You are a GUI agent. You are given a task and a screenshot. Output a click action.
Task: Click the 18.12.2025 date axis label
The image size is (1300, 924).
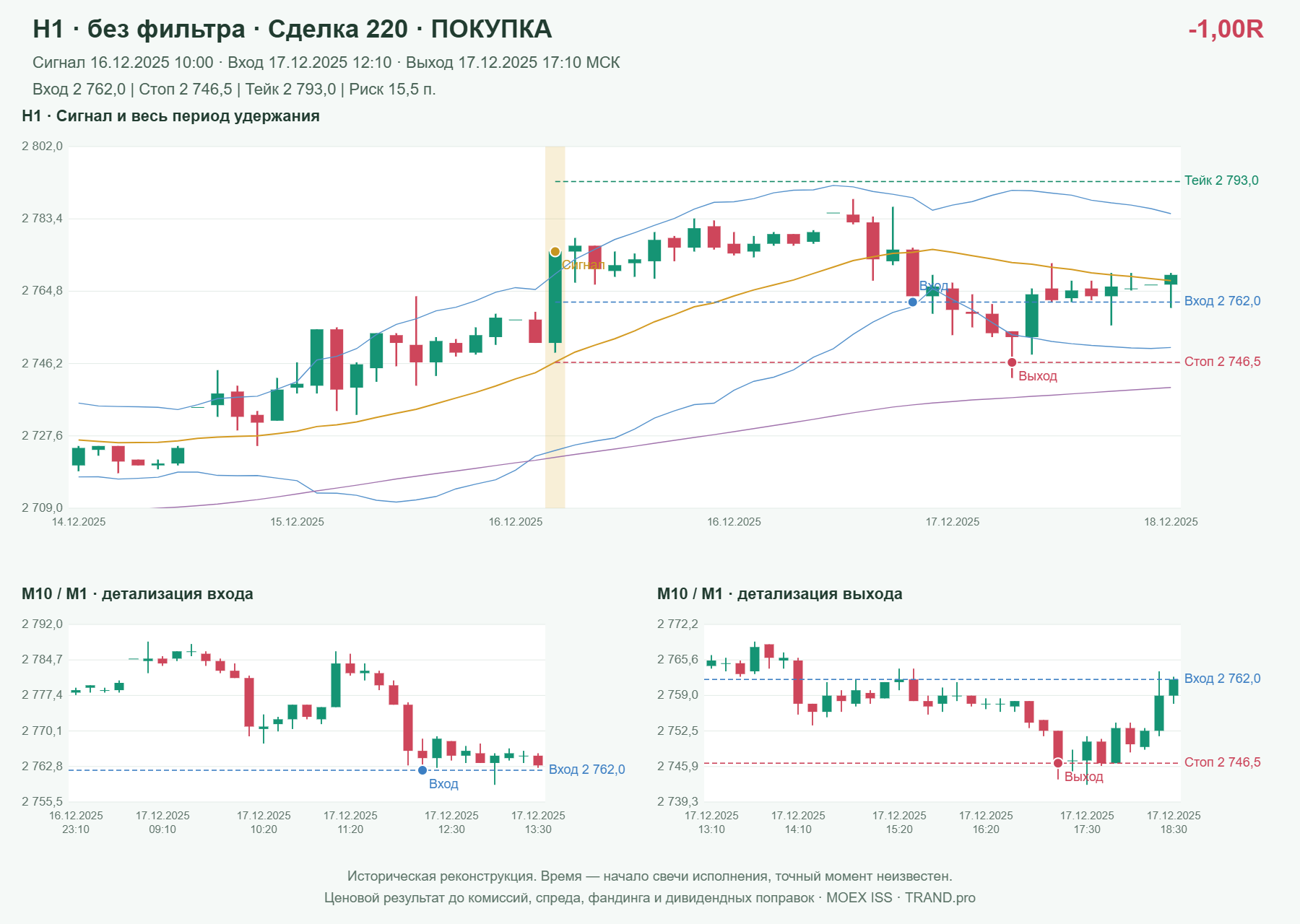click(x=1171, y=522)
